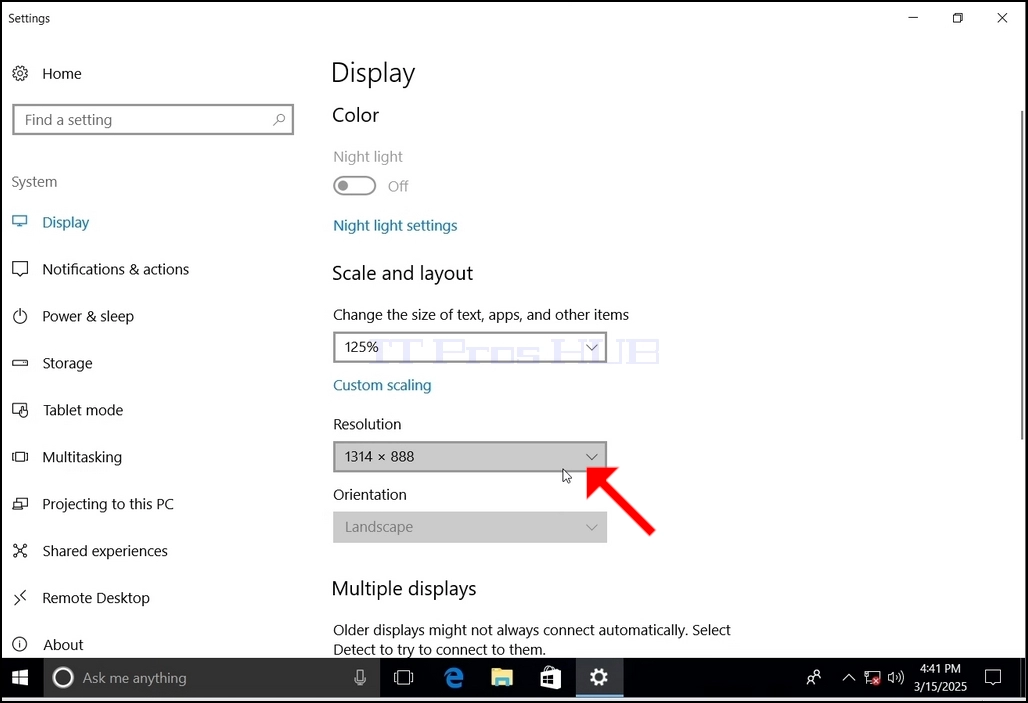The image size is (1028, 703).
Task: Open the Action Center notification icon
Action: point(993,677)
